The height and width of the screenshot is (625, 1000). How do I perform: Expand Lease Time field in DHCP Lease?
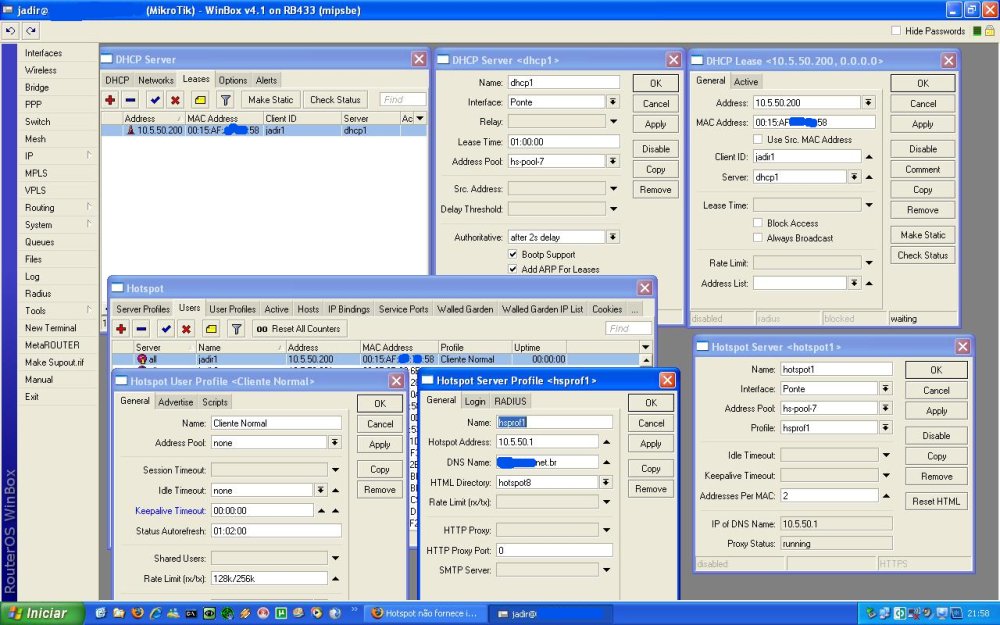click(869, 205)
